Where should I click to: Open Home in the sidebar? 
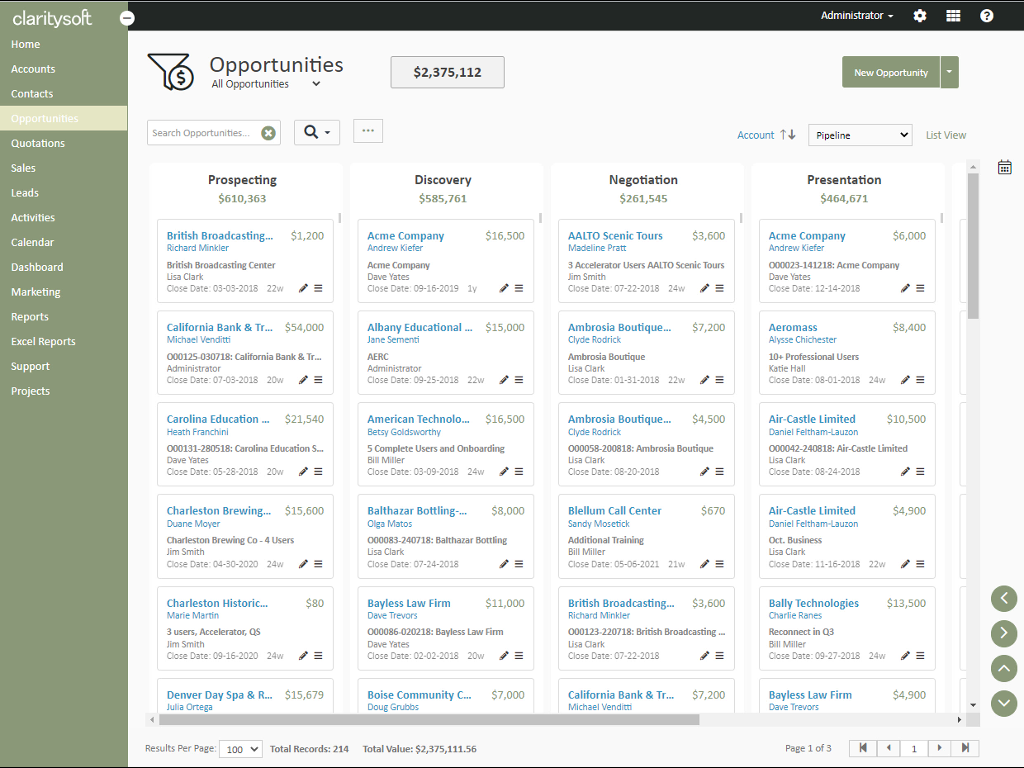pyautogui.click(x=25, y=44)
